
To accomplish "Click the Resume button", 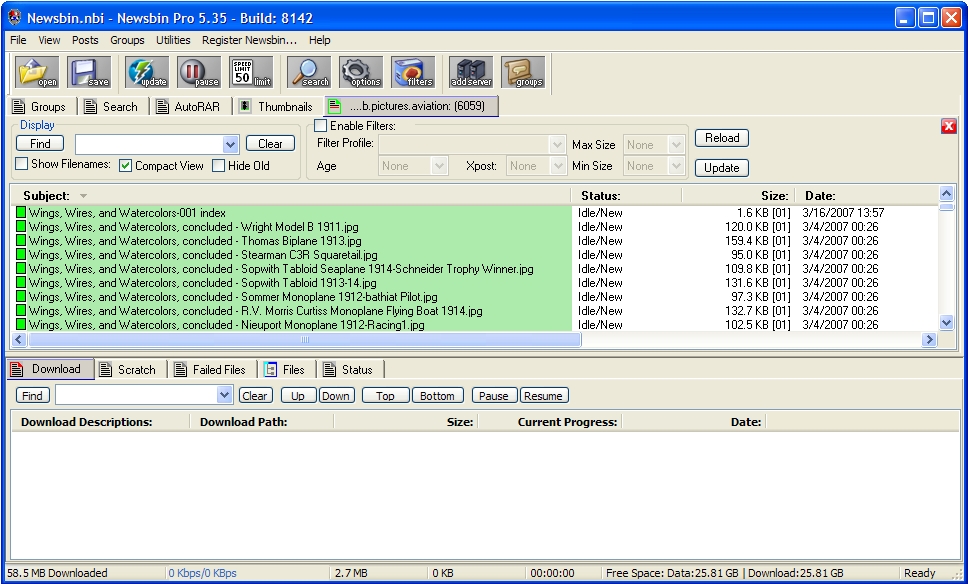I will (543, 396).
